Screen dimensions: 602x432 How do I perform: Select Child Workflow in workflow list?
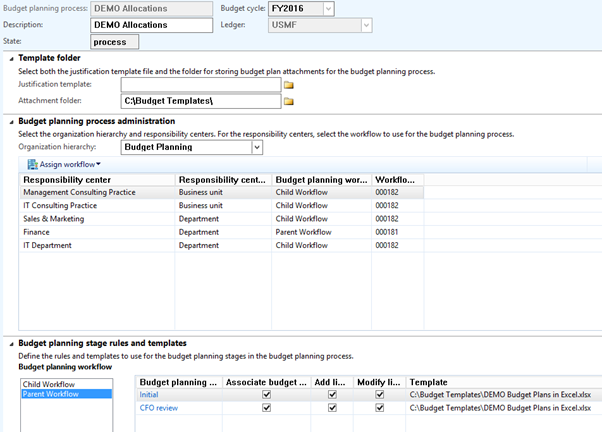tap(50, 382)
